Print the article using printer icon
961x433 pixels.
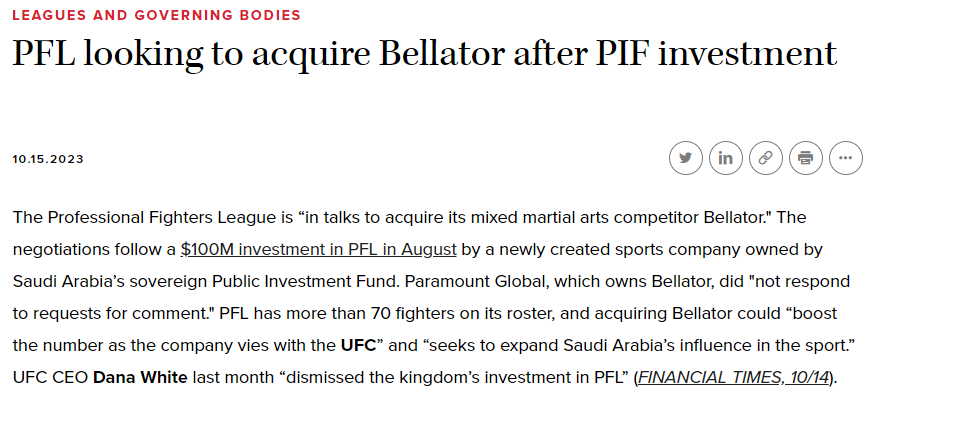pos(805,158)
